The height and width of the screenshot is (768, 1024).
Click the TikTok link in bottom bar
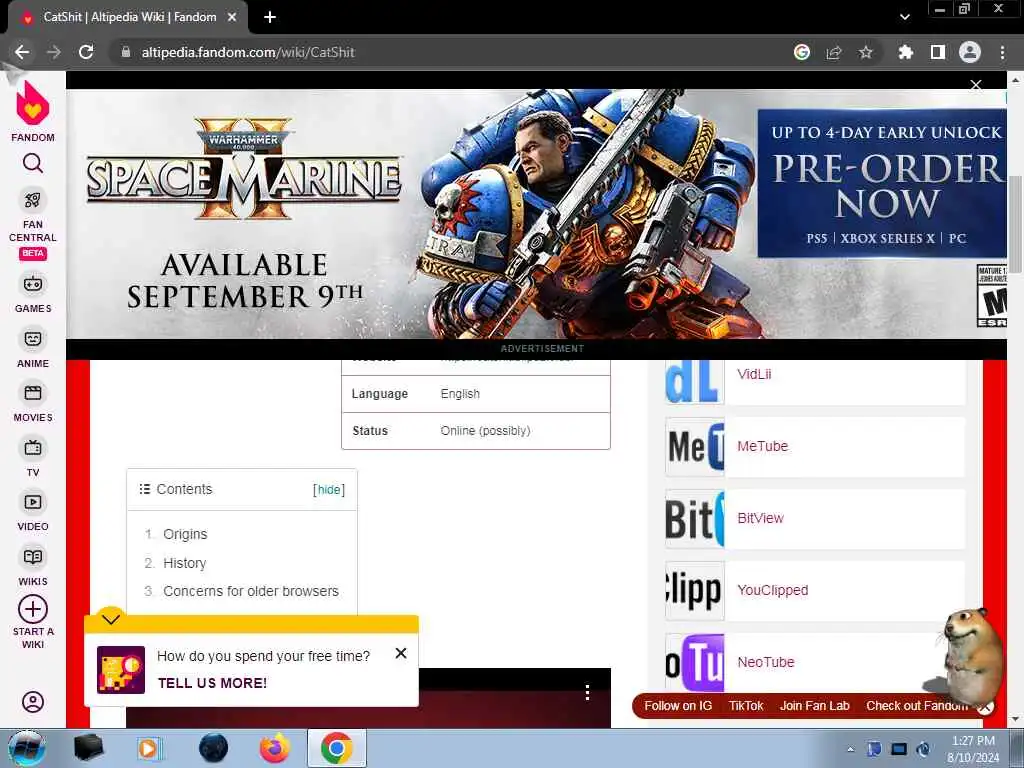coord(746,706)
